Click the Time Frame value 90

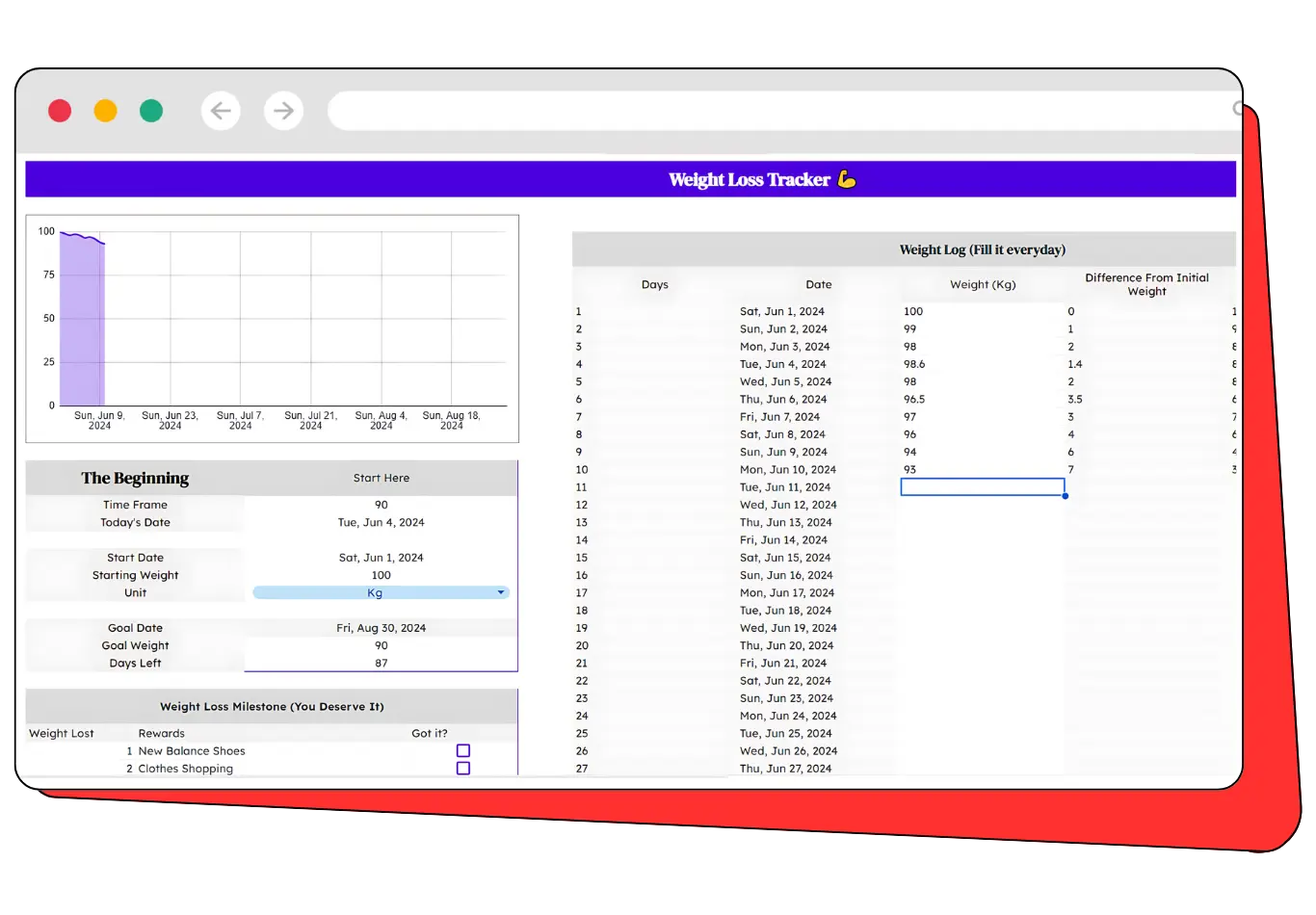coord(381,505)
